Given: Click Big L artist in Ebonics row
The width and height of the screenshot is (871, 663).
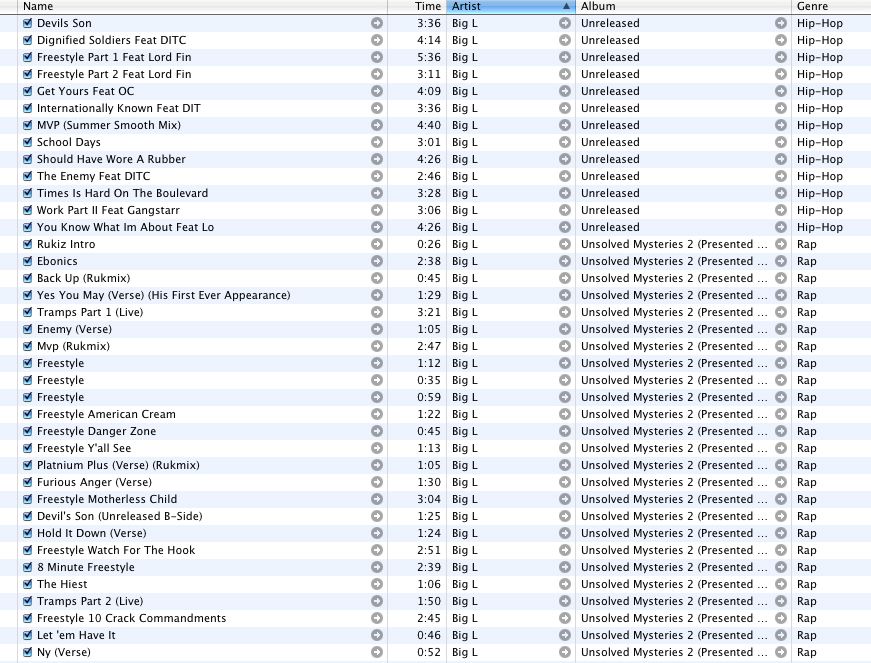Looking at the screenshot, I should (x=464, y=261).
